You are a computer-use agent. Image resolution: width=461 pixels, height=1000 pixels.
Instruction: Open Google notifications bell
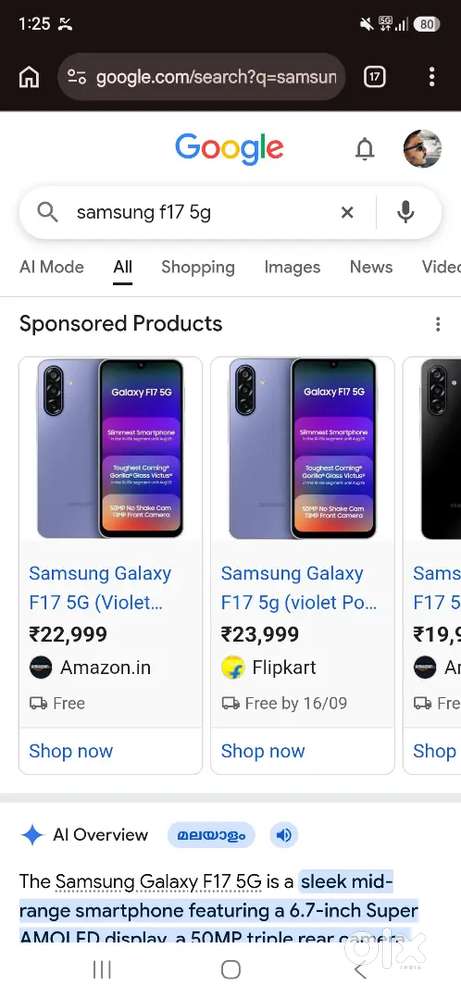pos(365,149)
